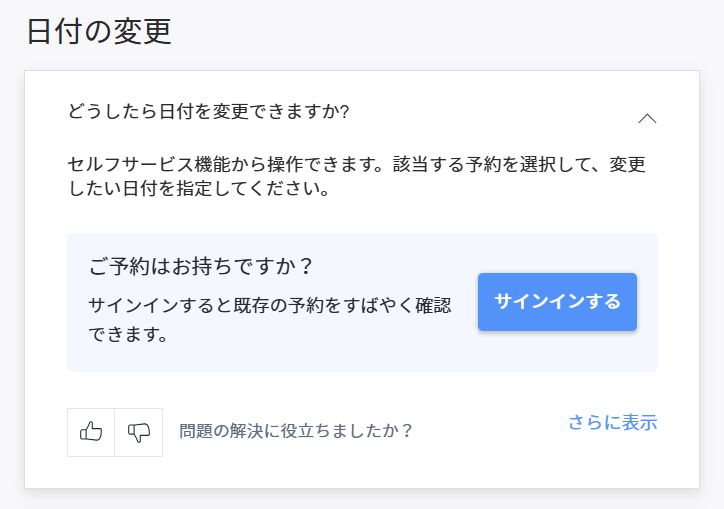Collapse the answer with the up chevron
The width and height of the screenshot is (724, 509).
pyautogui.click(x=647, y=118)
